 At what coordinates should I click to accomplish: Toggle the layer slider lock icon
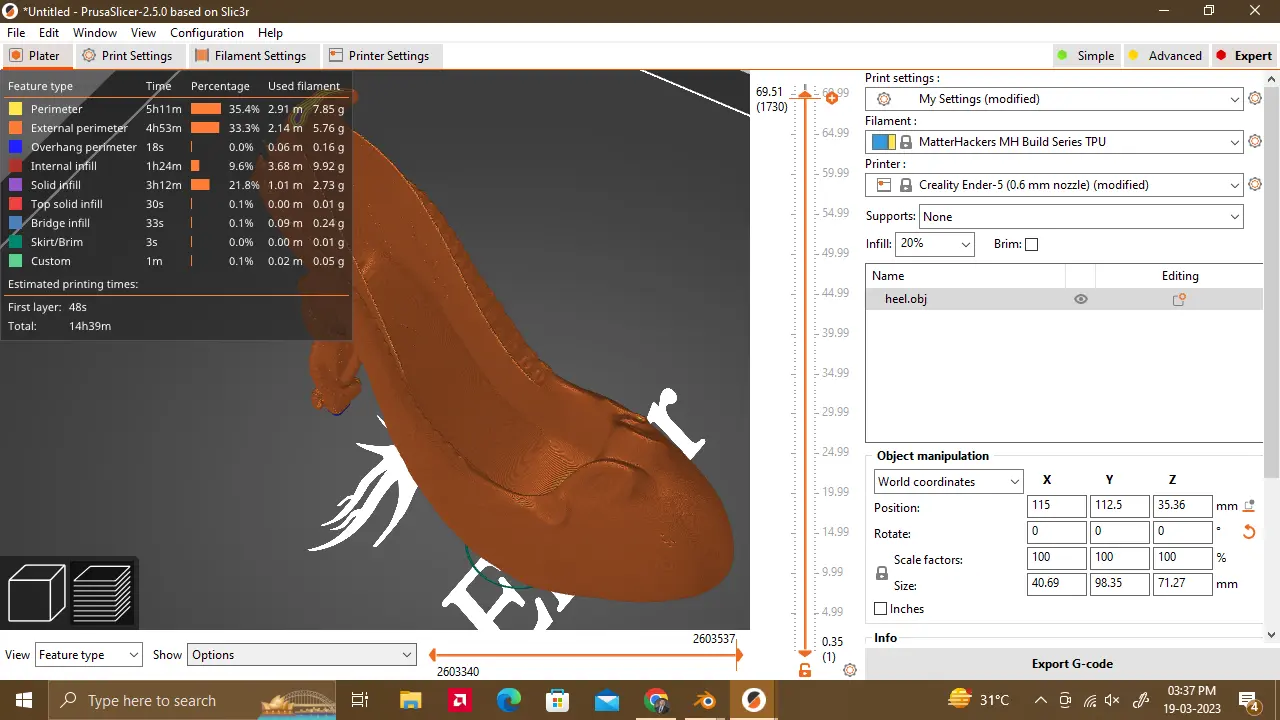805,670
